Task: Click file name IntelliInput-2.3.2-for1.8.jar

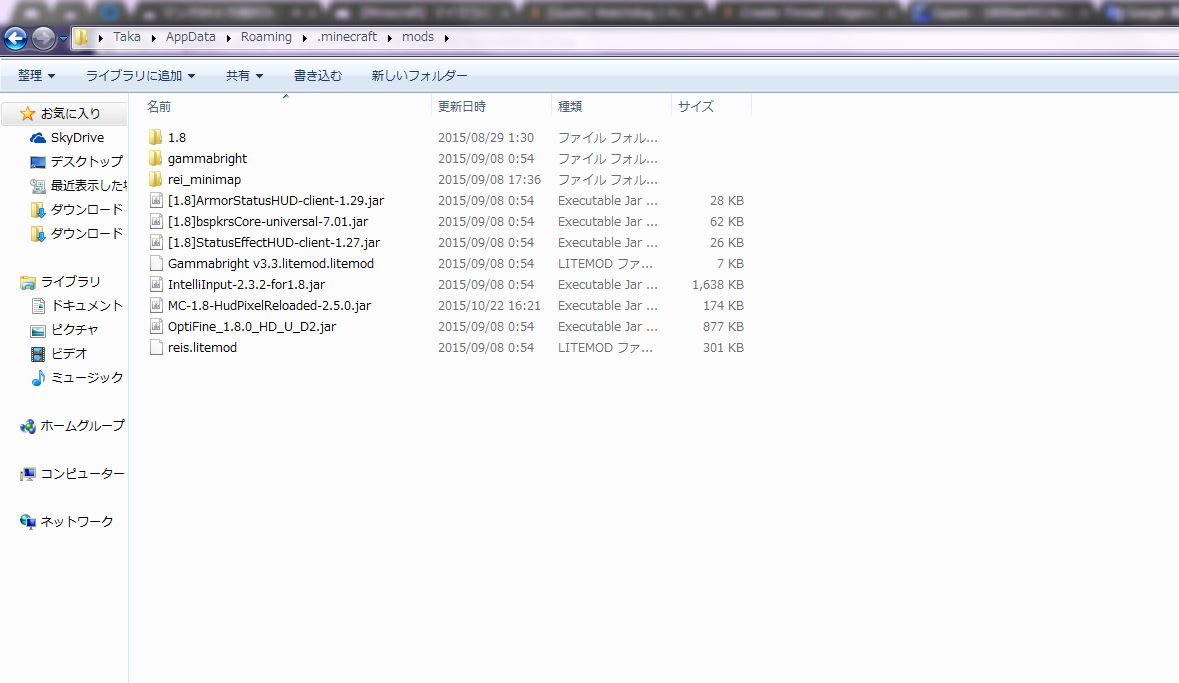Action: pos(247,285)
